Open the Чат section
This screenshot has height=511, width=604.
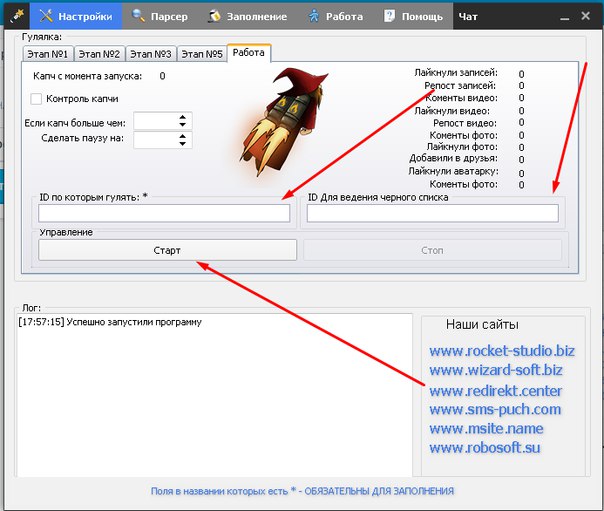click(468, 16)
